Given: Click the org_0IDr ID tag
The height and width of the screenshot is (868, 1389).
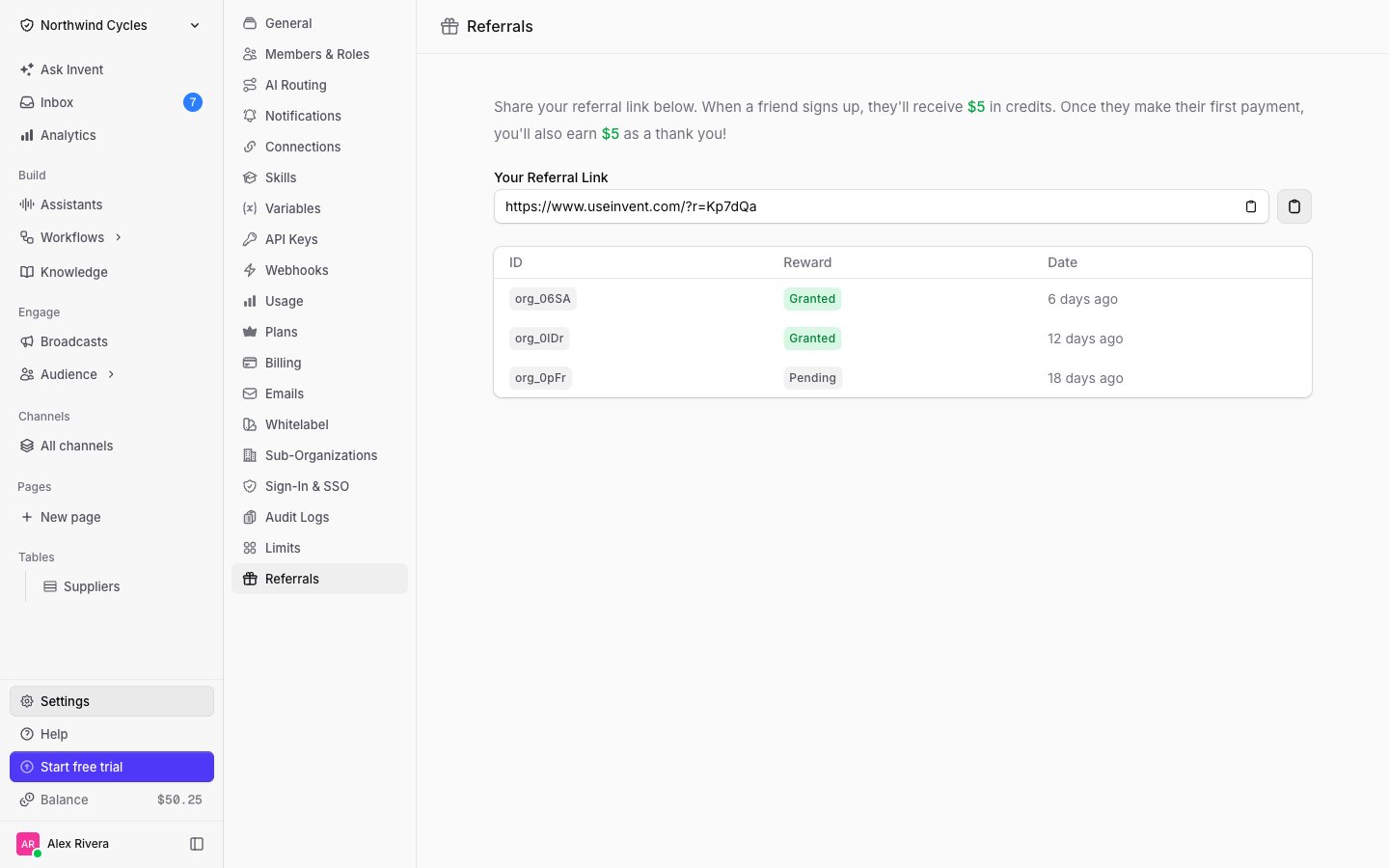Looking at the screenshot, I should coord(539,339).
